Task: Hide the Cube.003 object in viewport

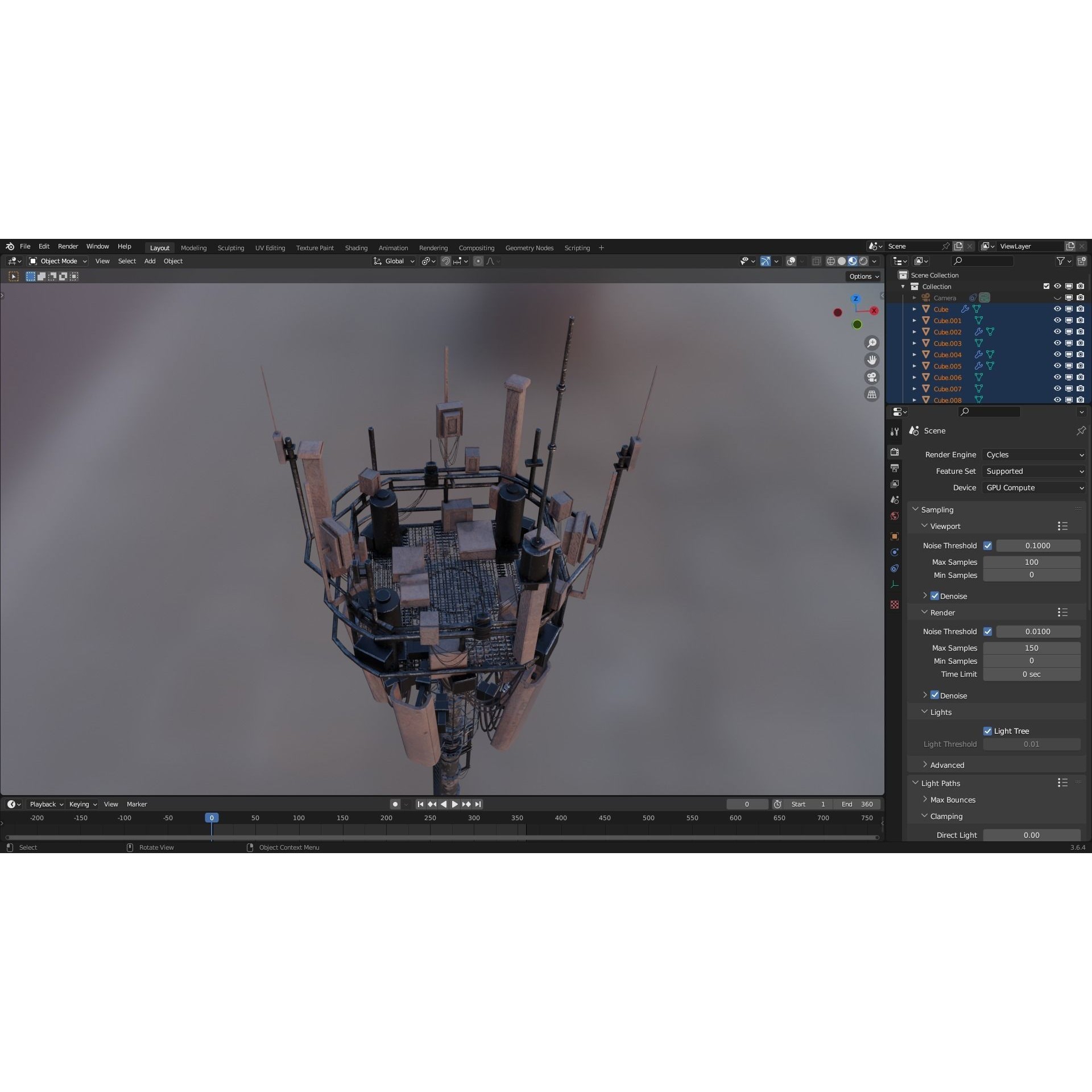Action: pos(1058,343)
